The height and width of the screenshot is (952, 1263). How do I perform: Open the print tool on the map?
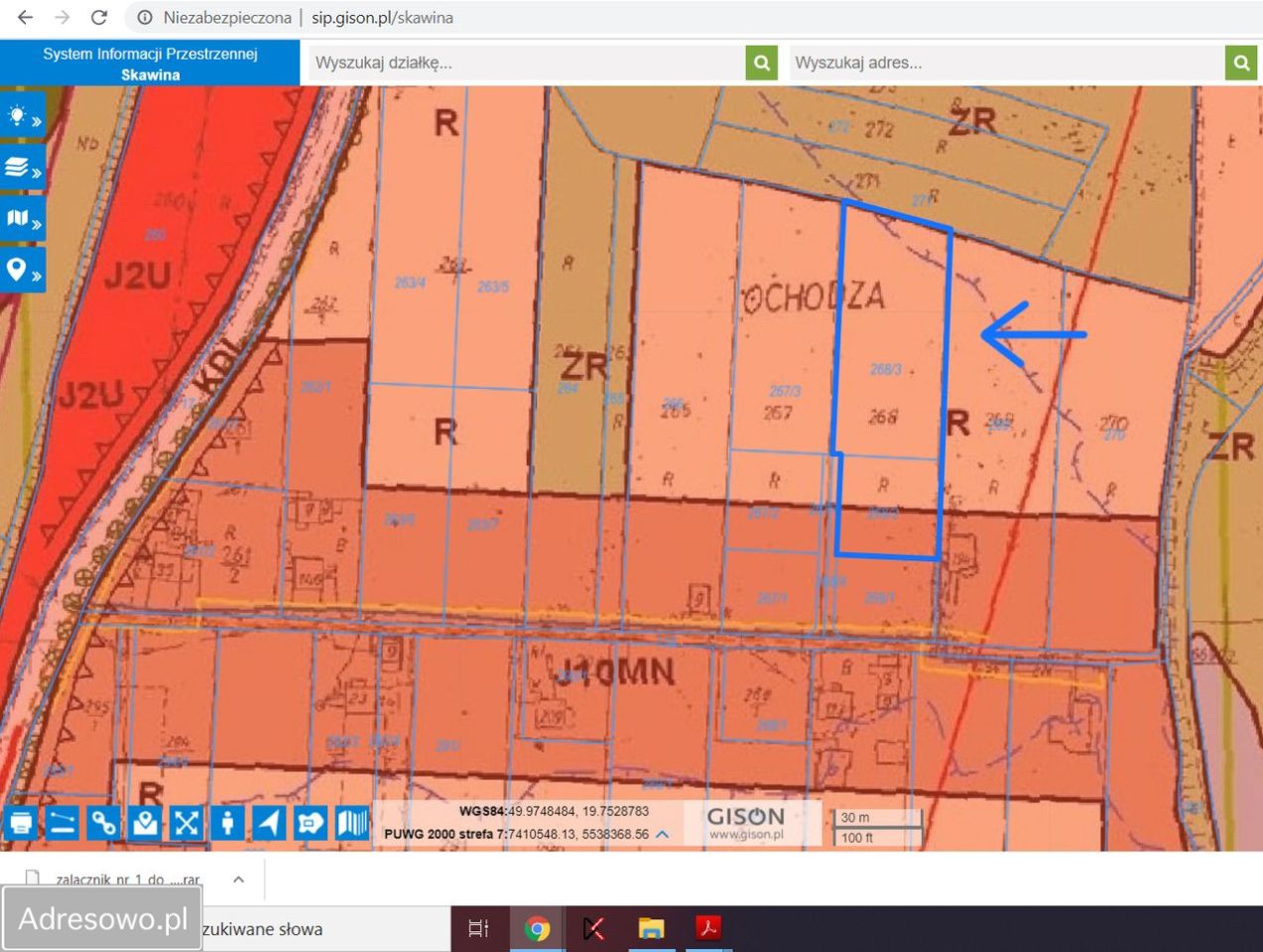[x=21, y=822]
